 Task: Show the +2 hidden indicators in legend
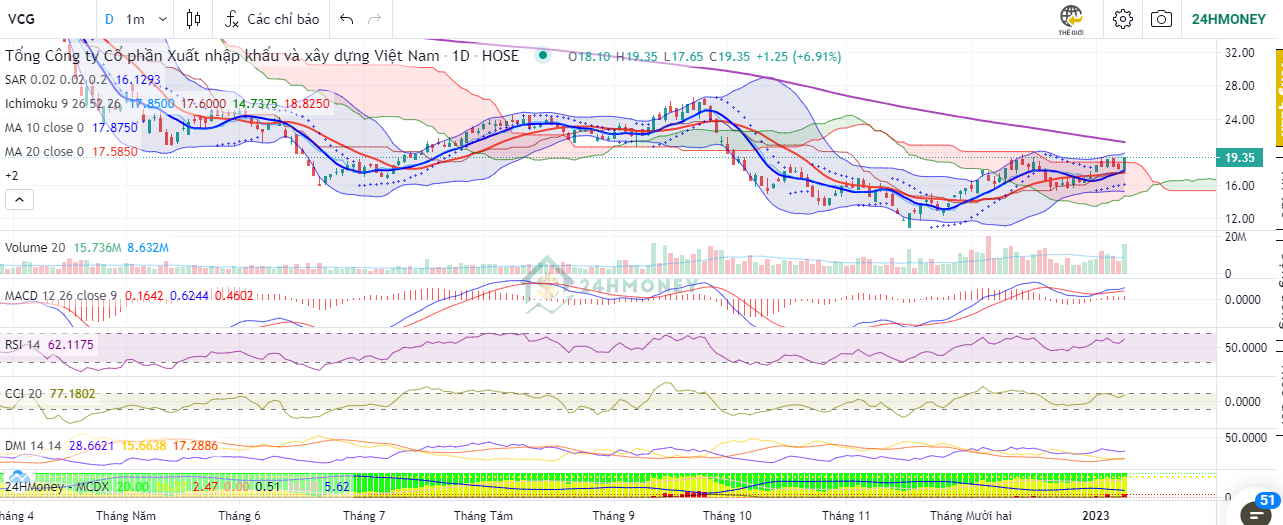point(11,175)
